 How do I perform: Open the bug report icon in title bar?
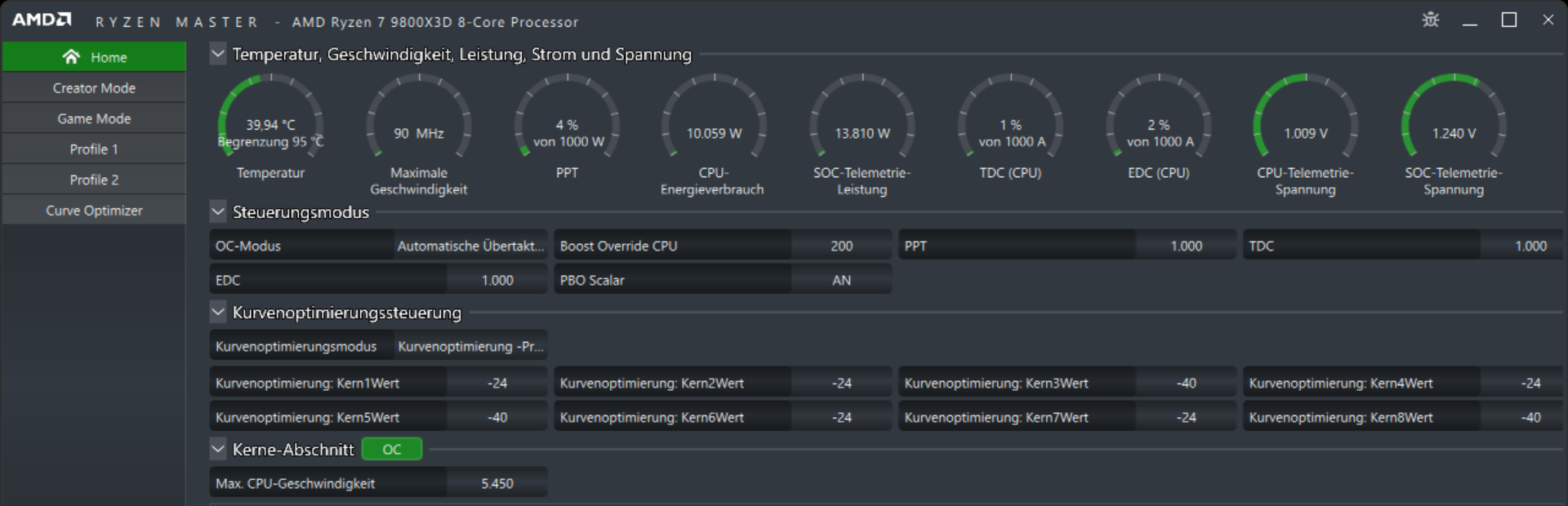click(x=1430, y=20)
